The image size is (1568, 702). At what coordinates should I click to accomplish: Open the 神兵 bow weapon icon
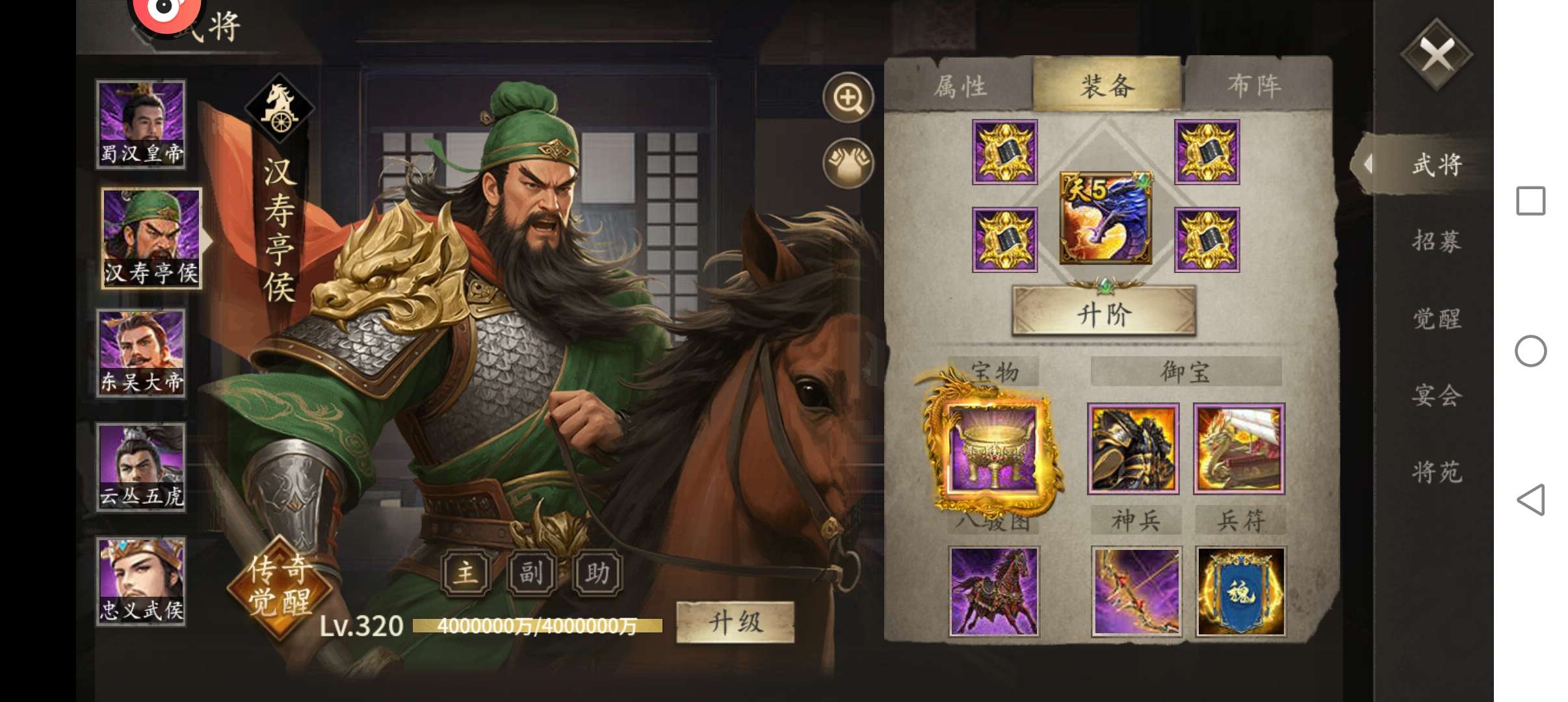point(1136,591)
